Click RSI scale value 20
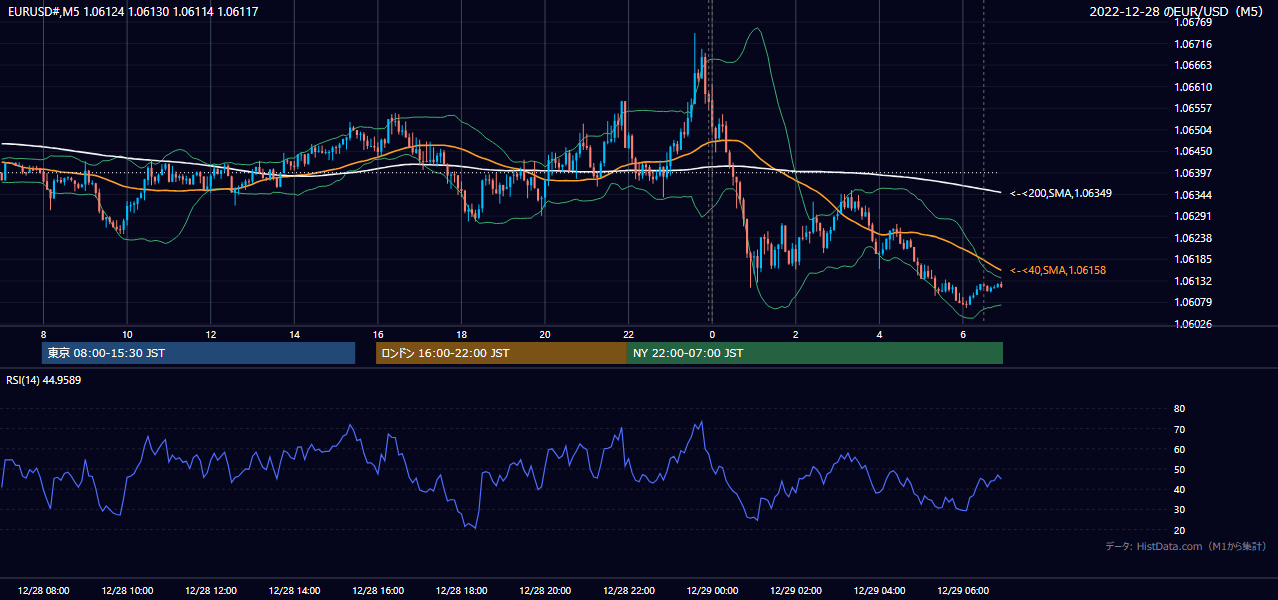The image size is (1278, 600). [x=1179, y=530]
